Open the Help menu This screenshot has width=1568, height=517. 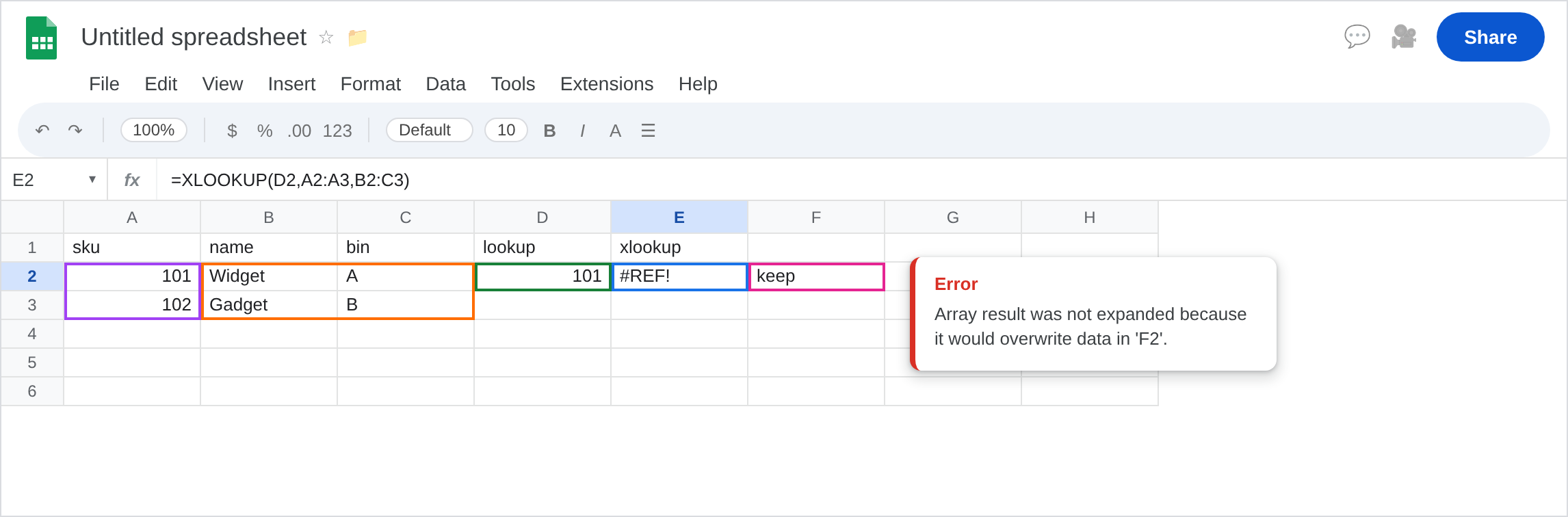pos(698,83)
